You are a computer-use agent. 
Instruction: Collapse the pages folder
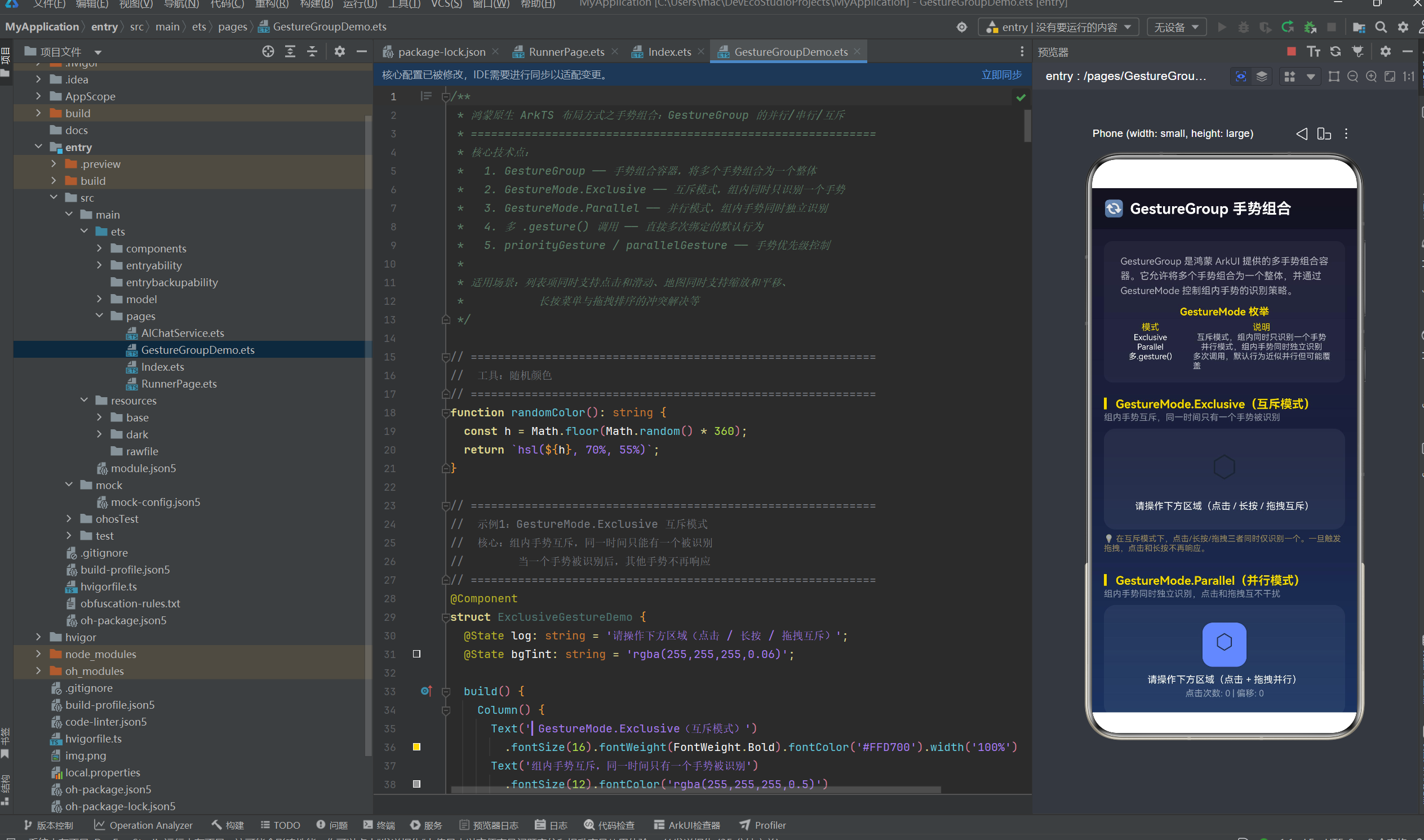(100, 316)
